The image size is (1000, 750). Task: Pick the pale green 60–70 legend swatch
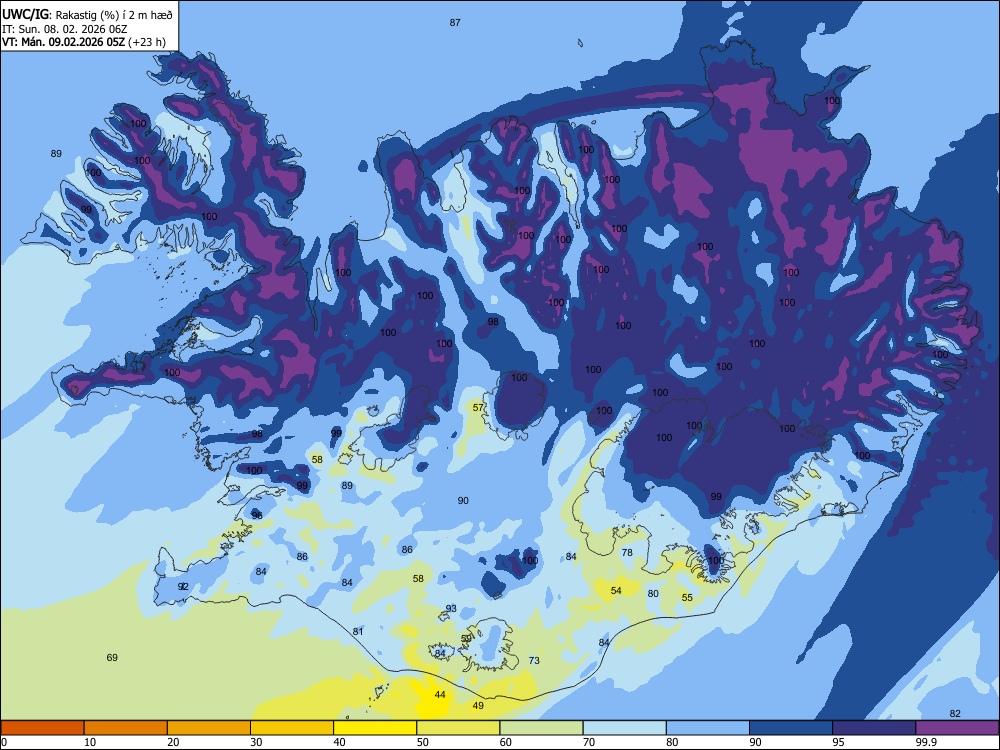pyautogui.click(x=541, y=728)
